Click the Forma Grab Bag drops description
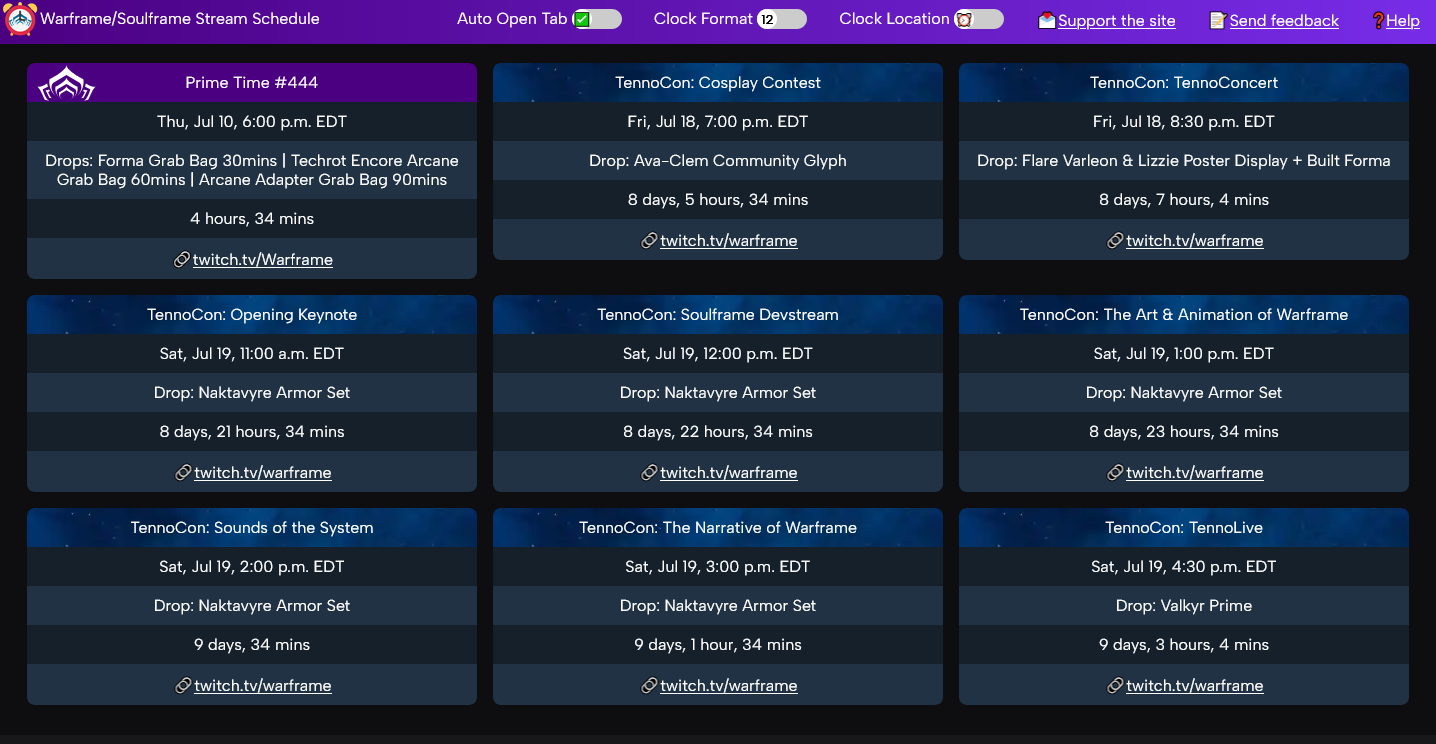Image resolution: width=1436 pixels, height=744 pixels. tap(252, 170)
